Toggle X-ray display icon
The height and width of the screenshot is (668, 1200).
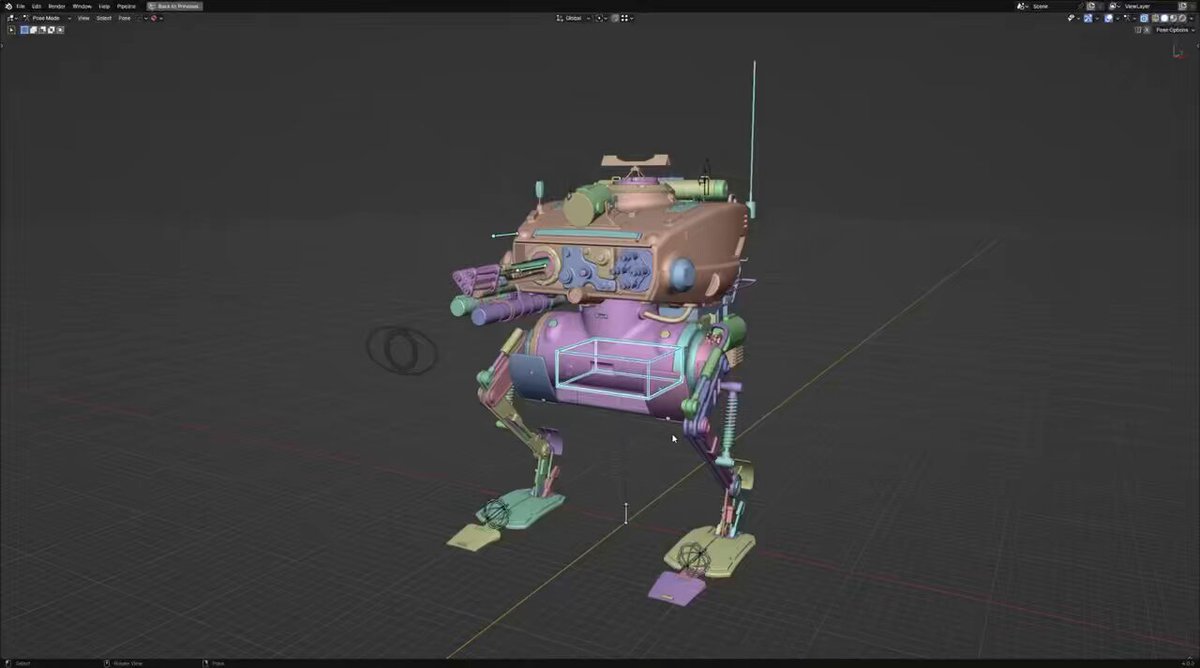1143,18
